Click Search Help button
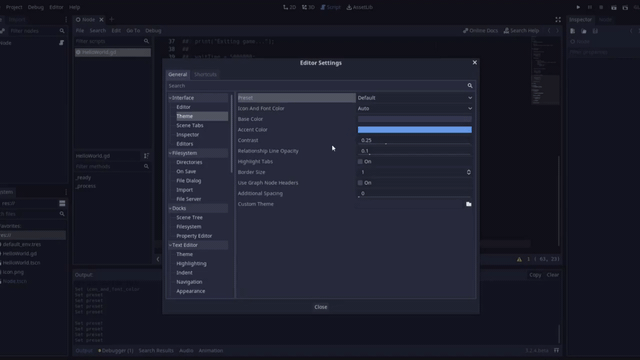This screenshot has width=640, height=360. click(x=521, y=31)
